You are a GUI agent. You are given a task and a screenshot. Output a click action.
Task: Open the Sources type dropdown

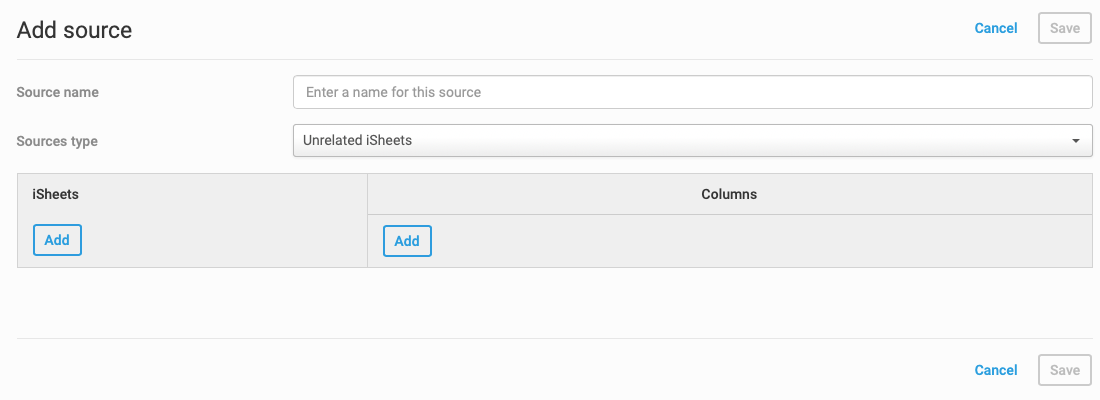pos(692,141)
